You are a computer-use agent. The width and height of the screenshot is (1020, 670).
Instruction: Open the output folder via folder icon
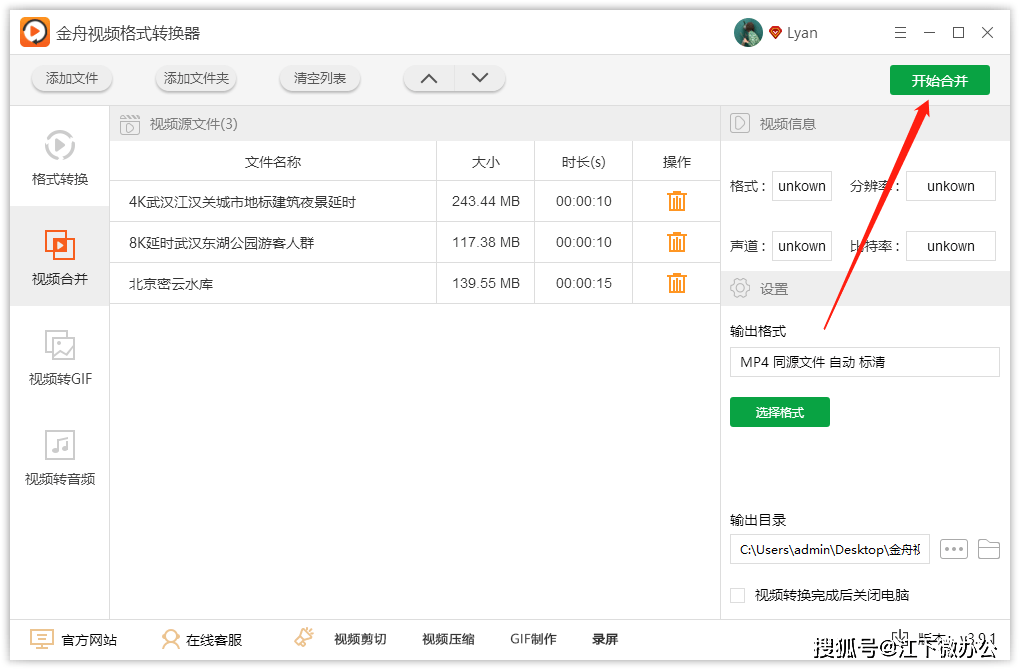[989, 550]
